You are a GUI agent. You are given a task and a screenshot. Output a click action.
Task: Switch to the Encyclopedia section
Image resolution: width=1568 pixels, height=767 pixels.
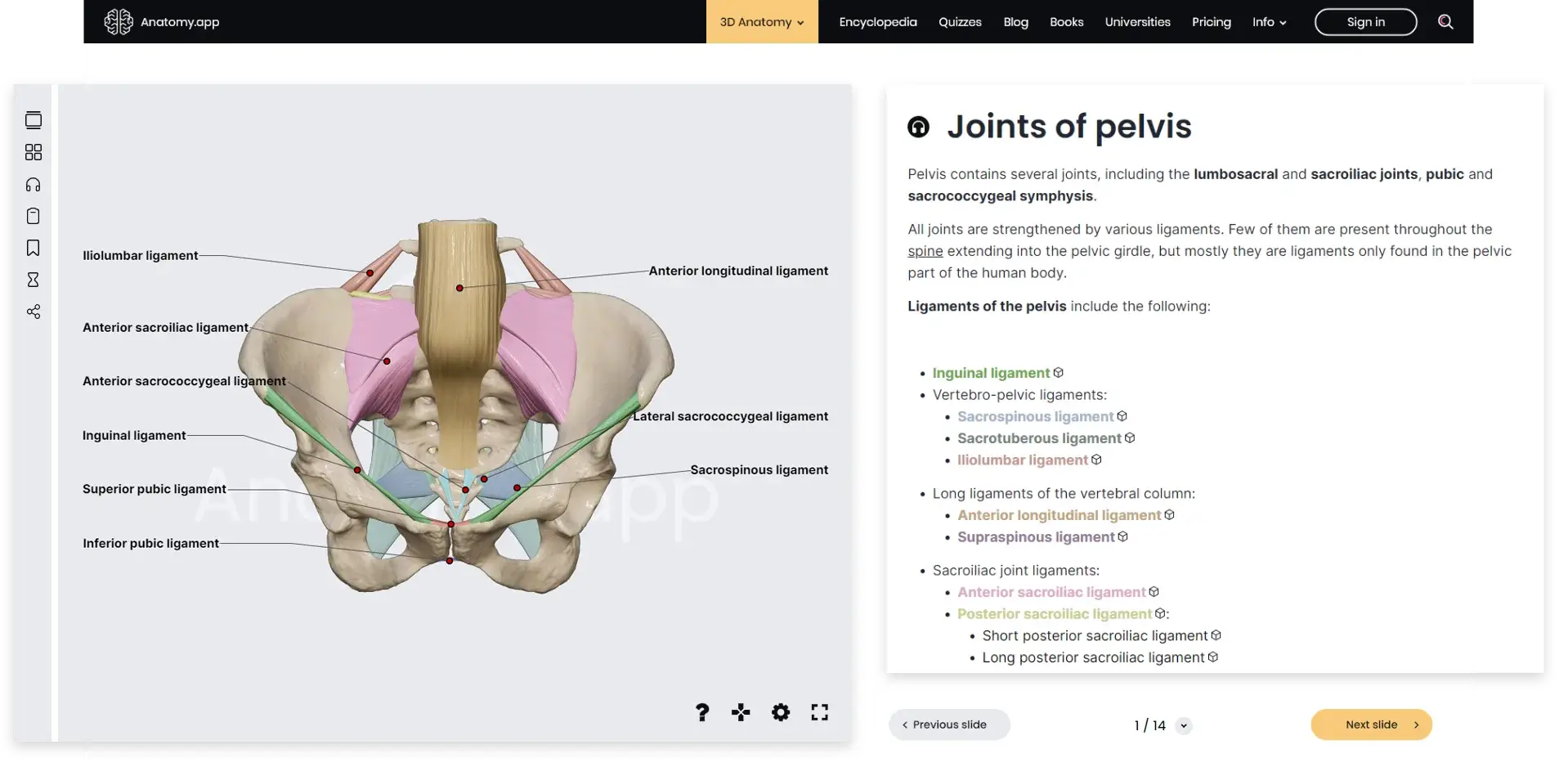[x=877, y=22]
